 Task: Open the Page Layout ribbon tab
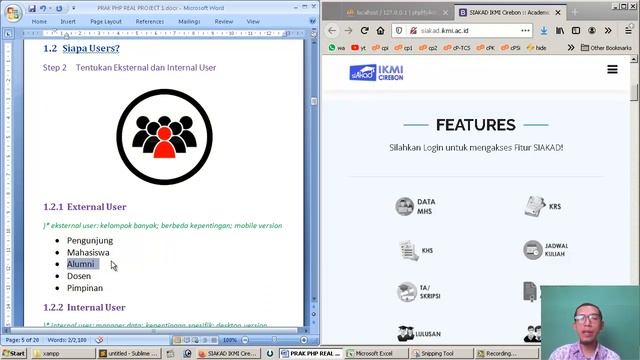click(x=106, y=21)
